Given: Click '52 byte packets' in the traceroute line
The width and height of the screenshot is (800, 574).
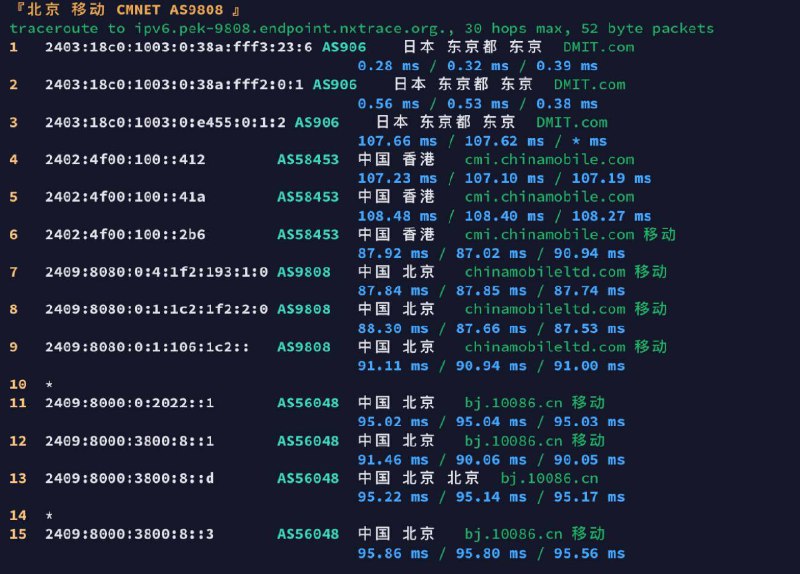Looking at the screenshot, I should tap(647, 29).
